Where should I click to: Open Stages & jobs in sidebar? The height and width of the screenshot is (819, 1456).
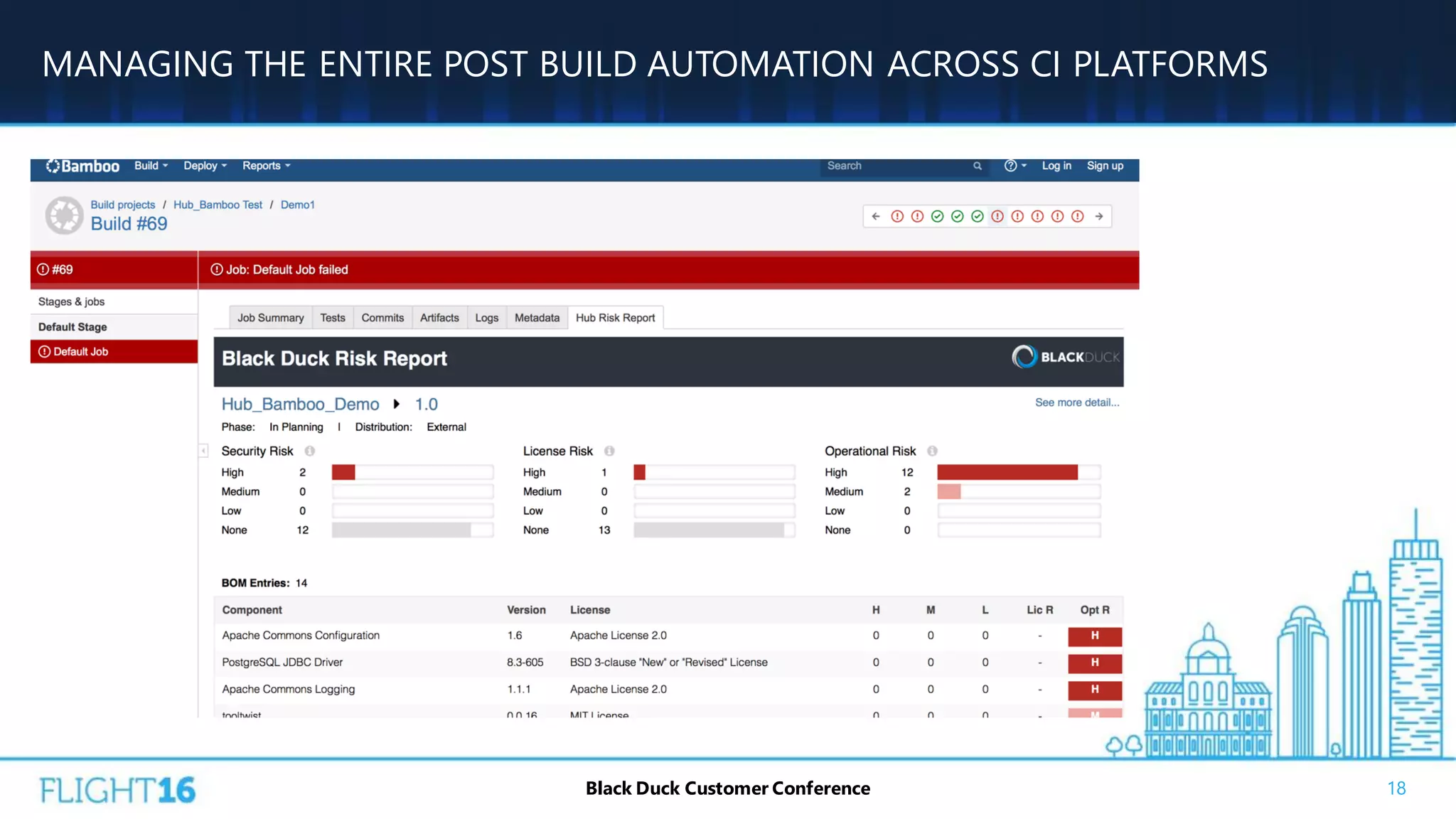(x=71, y=301)
